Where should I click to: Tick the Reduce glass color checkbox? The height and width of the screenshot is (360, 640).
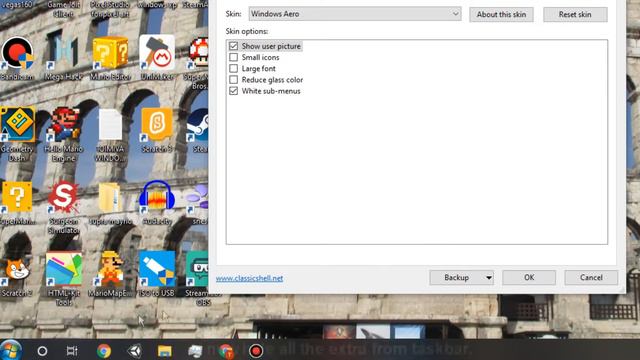coord(233,80)
